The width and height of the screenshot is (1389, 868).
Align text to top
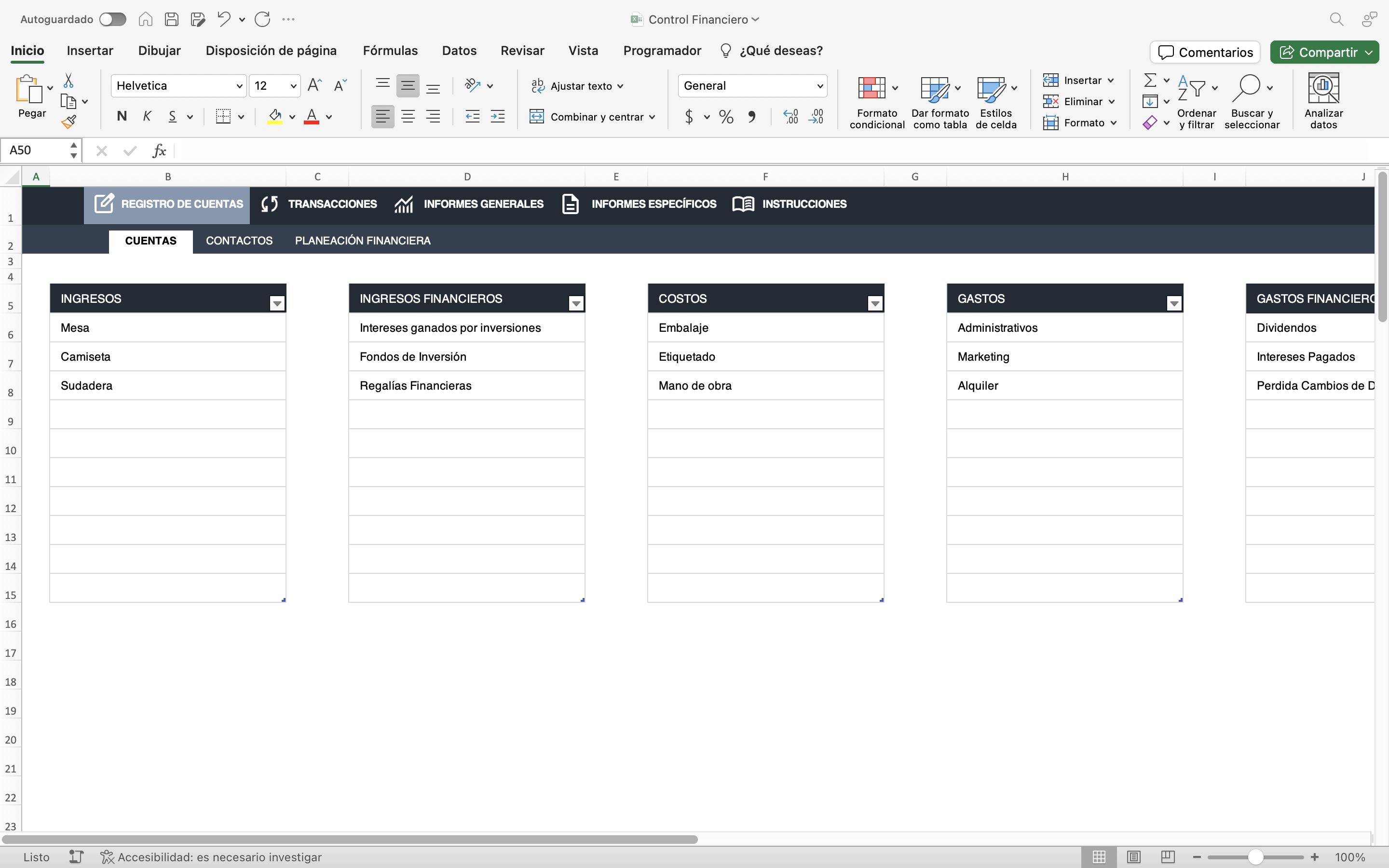[x=382, y=85]
